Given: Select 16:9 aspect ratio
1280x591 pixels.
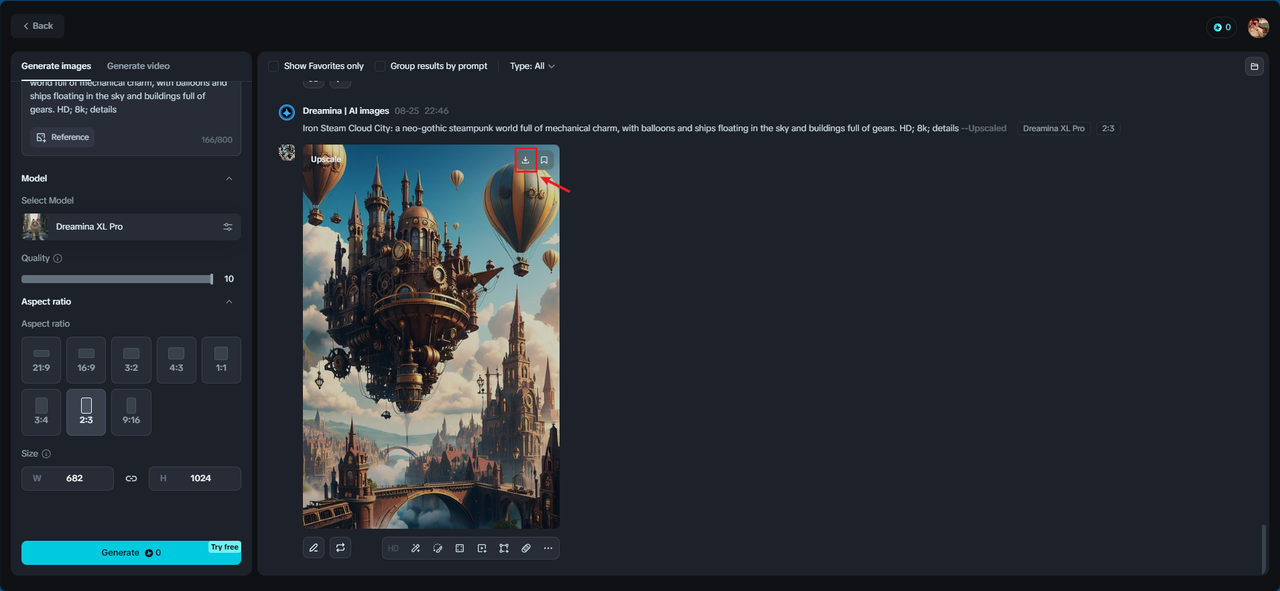Looking at the screenshot, I should point(86,360).
